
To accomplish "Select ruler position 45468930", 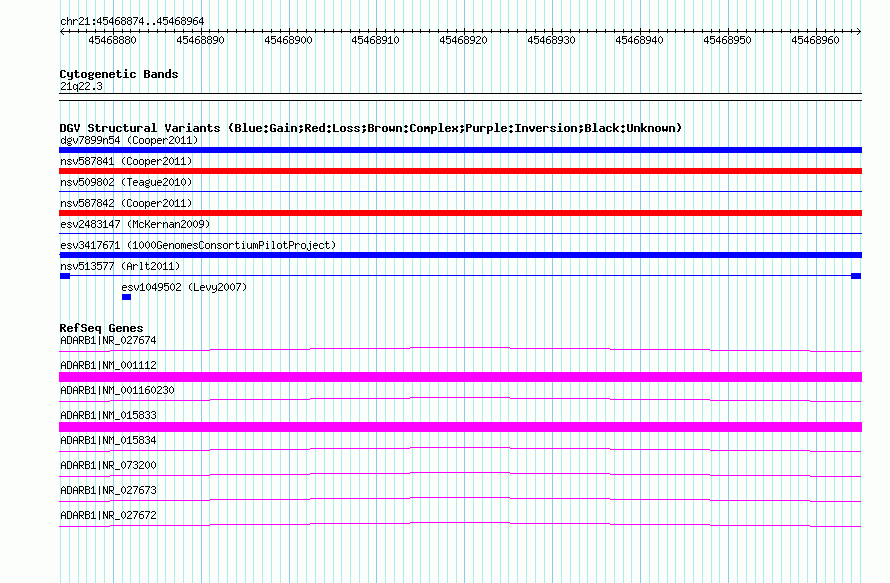I will click(551, 40).
